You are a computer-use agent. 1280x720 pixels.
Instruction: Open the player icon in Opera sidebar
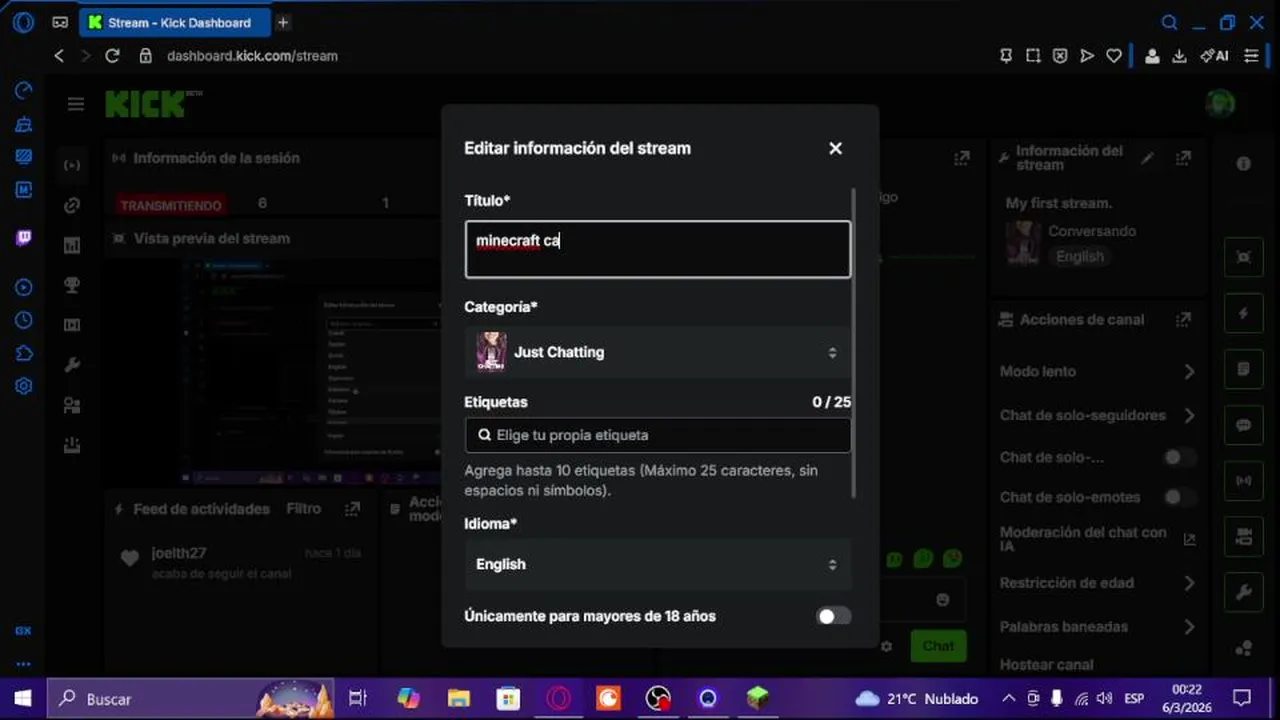24,287
